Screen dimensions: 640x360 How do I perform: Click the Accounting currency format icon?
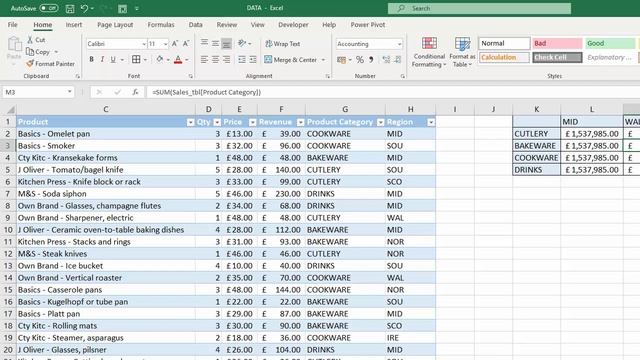(341, 60)
